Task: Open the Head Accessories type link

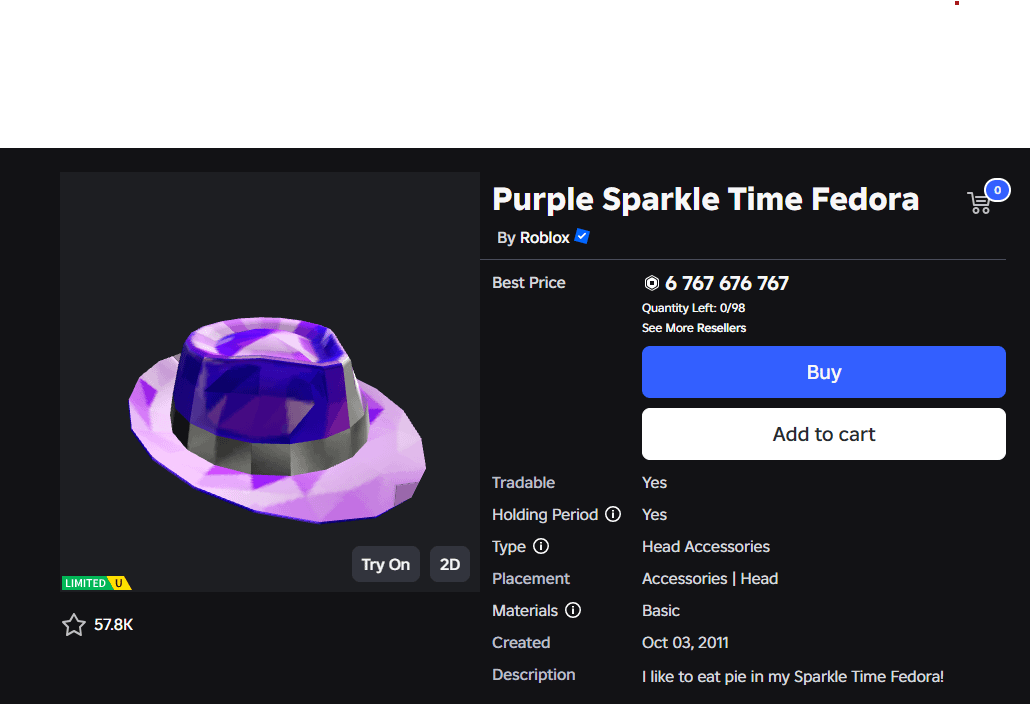Action: coord(706,546)
